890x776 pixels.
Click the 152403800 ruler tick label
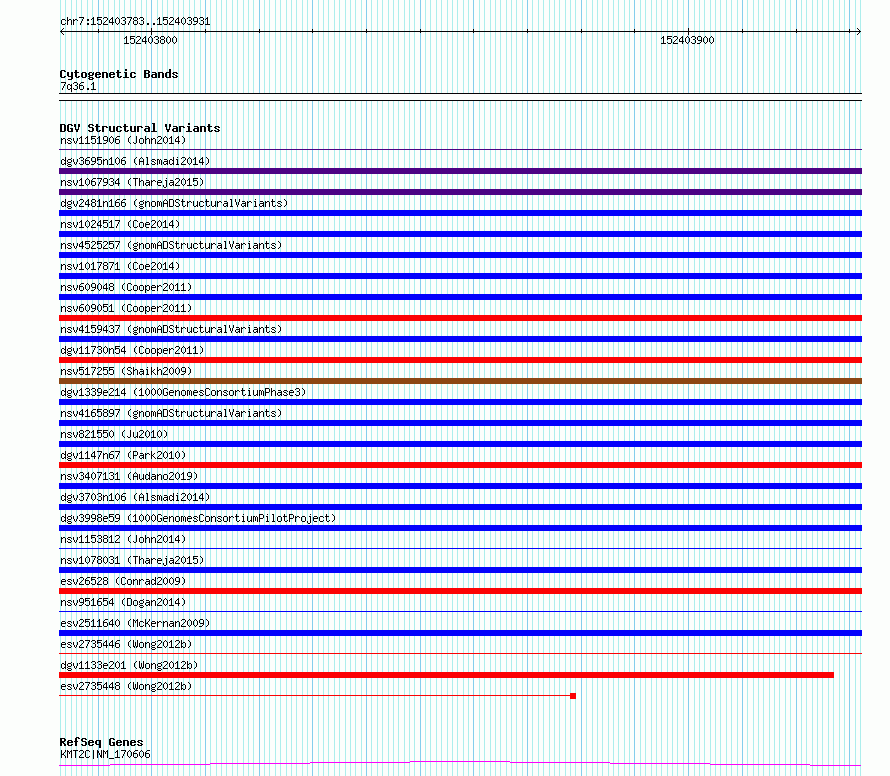point(150,40)
